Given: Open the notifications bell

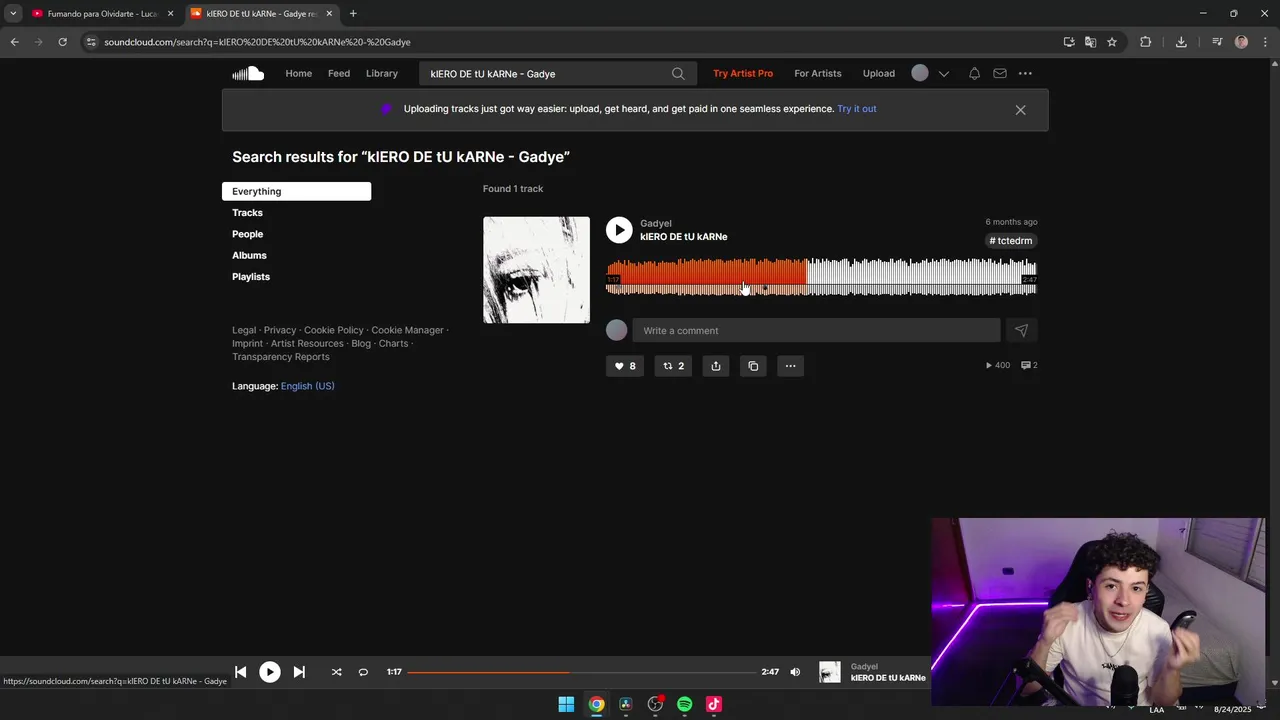Looking at the screenshot, I should (x=974, y=73).
